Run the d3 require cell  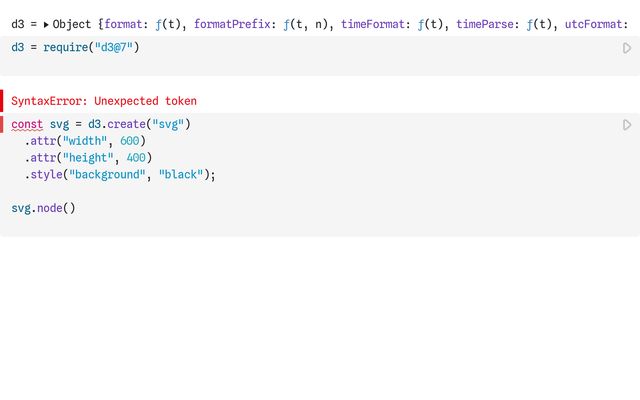pyautogui.click(x=627, y=48)
